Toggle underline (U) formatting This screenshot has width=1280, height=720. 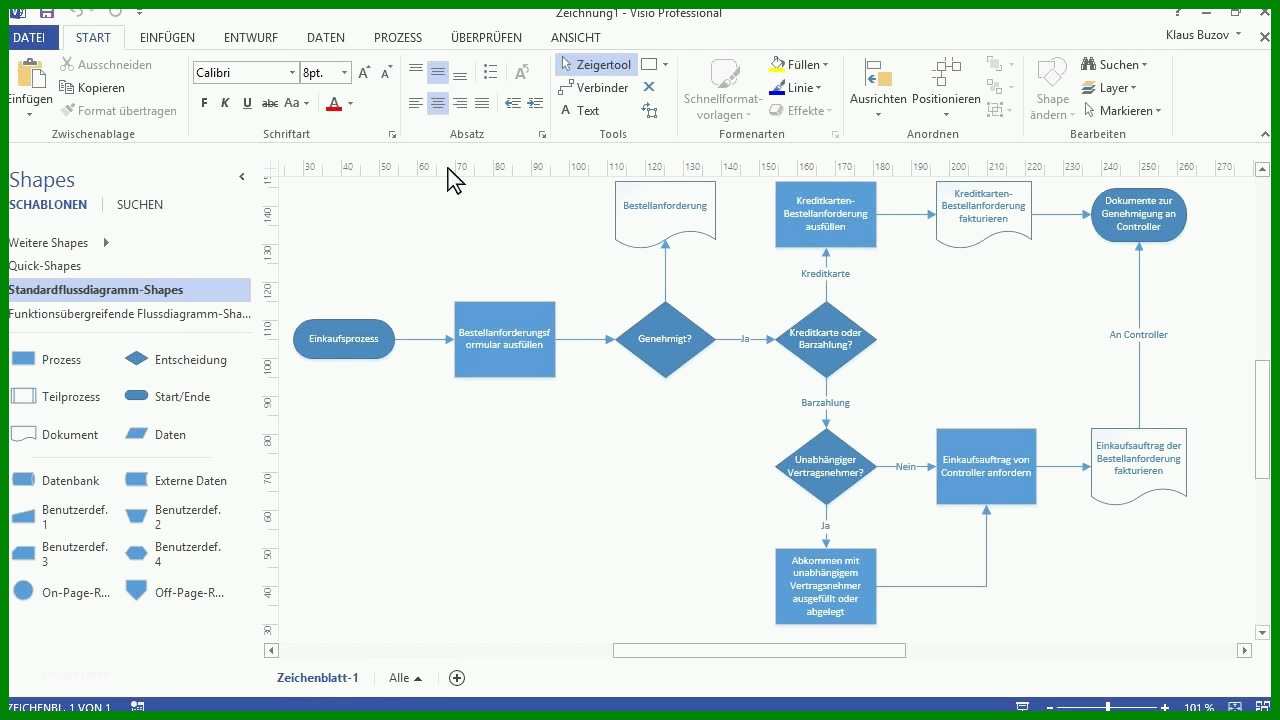(x=247, y=103)
